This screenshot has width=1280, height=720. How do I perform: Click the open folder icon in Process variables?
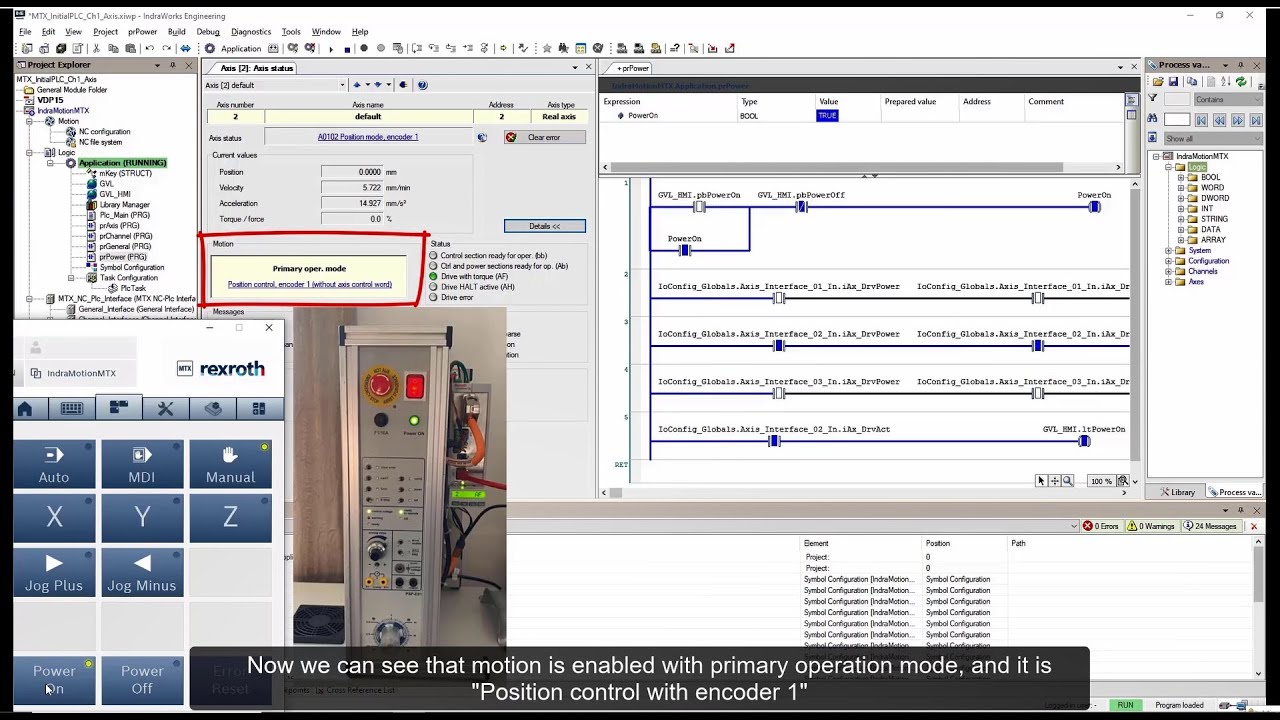point(1158,82)
